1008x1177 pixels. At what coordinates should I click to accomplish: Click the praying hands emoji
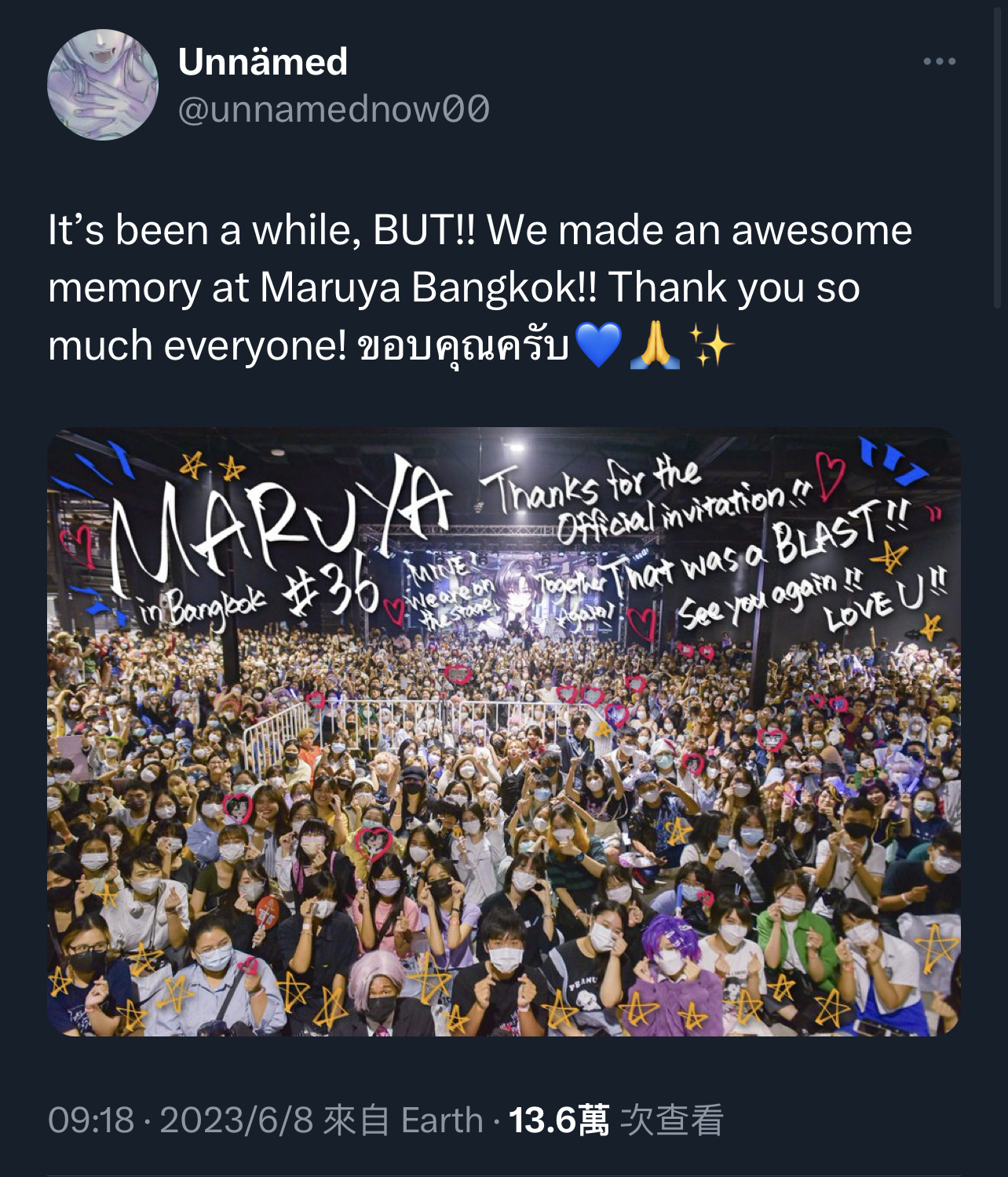tap(656, 345)
